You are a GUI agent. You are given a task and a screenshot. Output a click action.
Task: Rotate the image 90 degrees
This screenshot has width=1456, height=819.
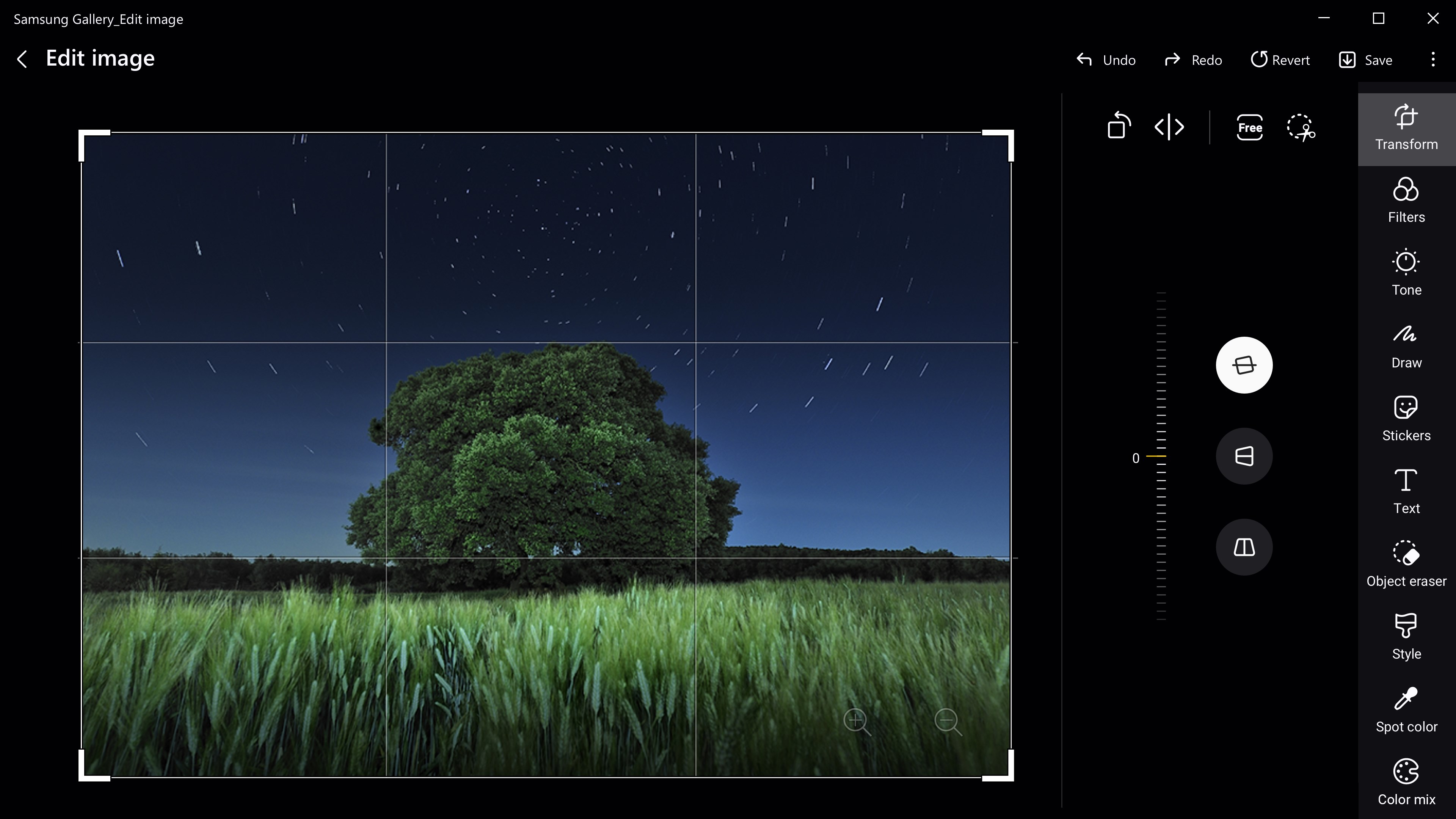1119,127
